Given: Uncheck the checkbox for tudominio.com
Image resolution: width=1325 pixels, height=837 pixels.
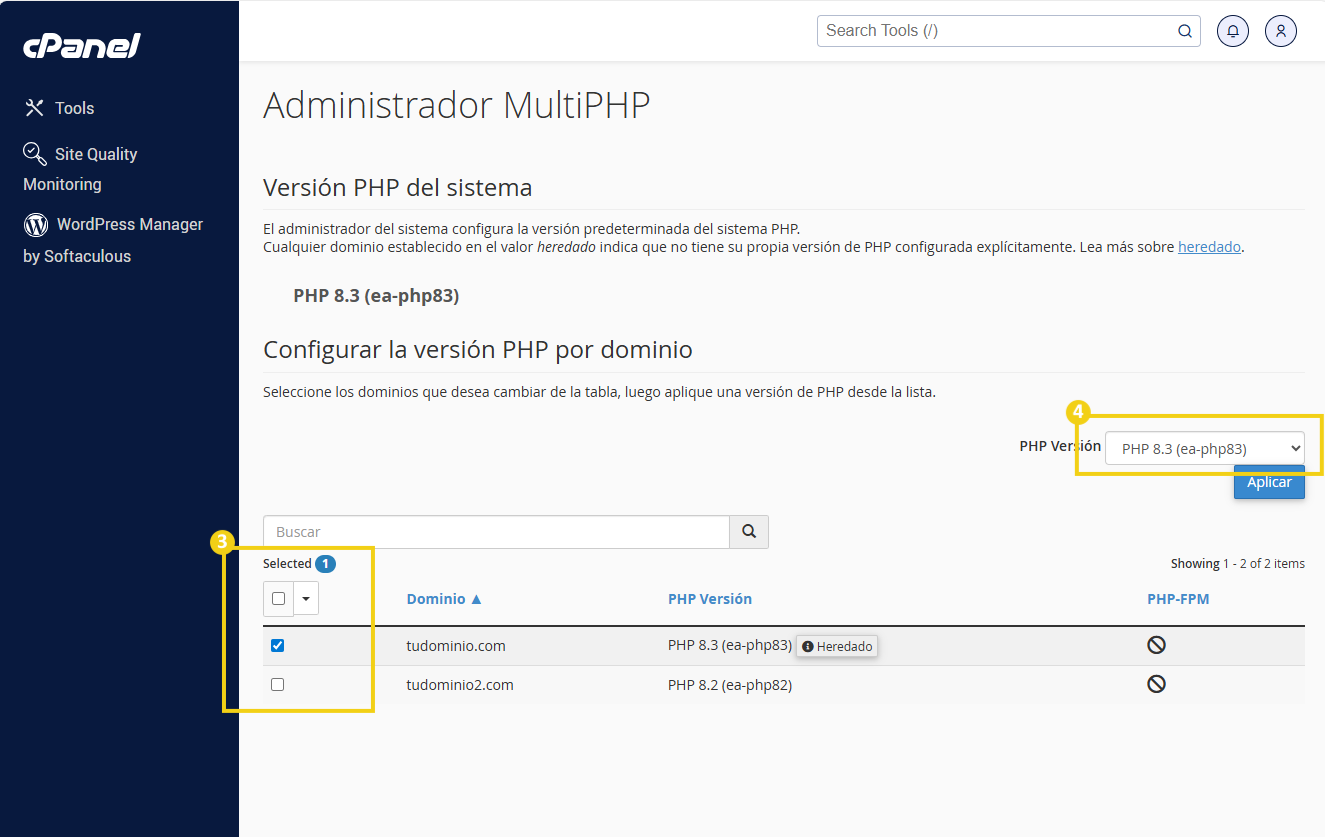Looking at the screenshot, I should [277, 645].
